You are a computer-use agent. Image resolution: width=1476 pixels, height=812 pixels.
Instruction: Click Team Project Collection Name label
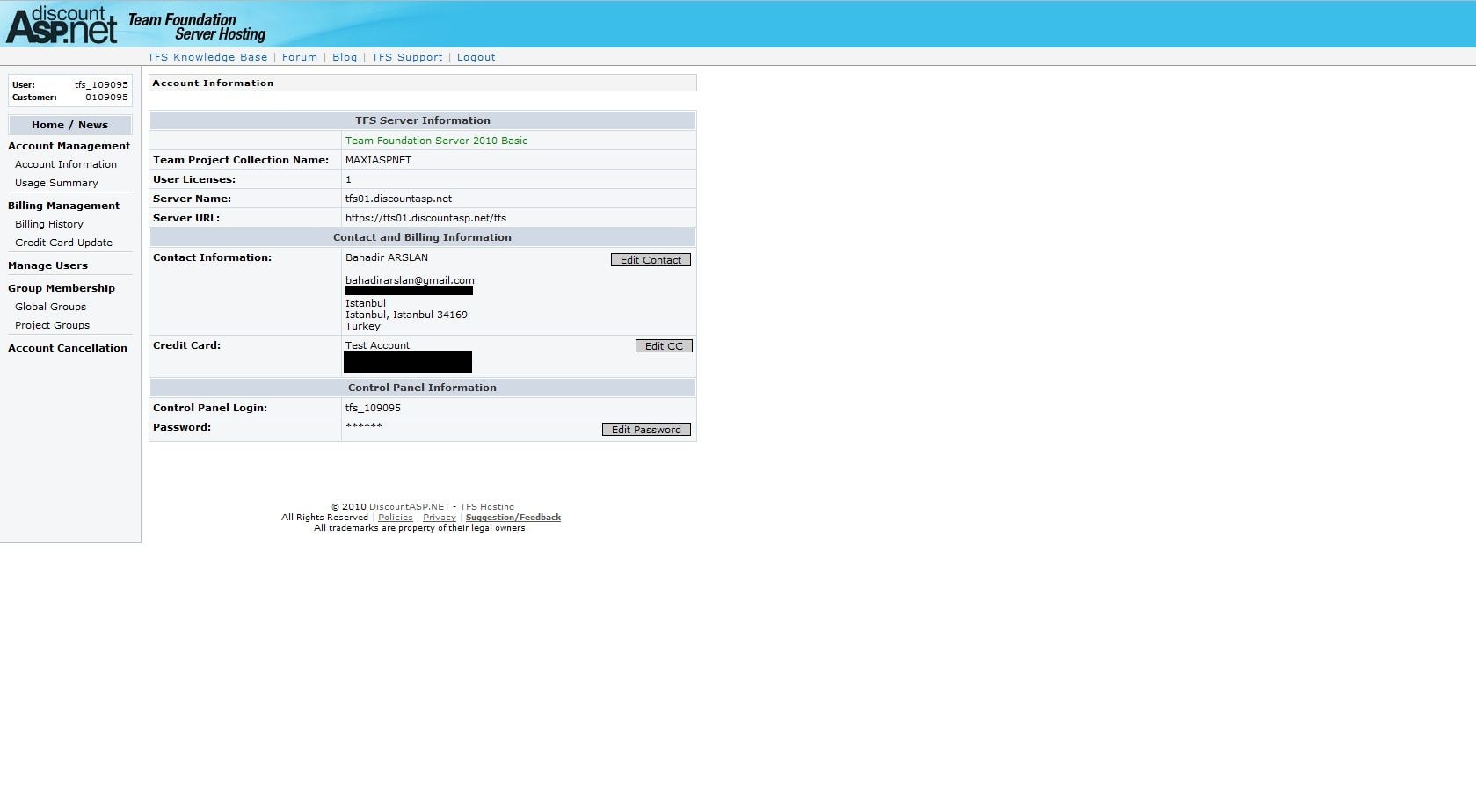tap(241, 160)
